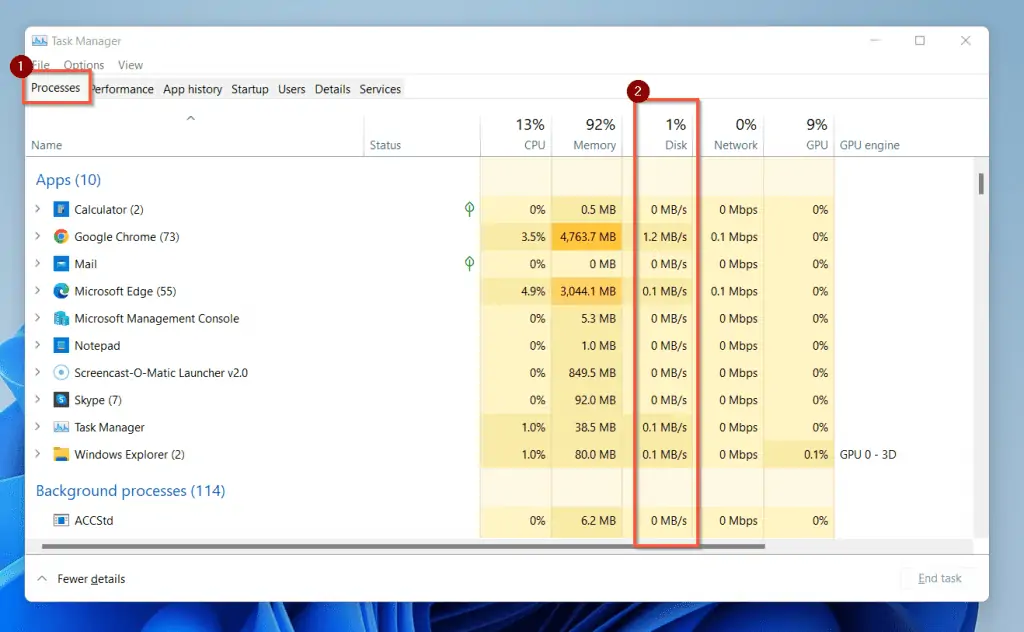Click the Skype icon
1024x632 pixels.
click(x=61, y=400)
